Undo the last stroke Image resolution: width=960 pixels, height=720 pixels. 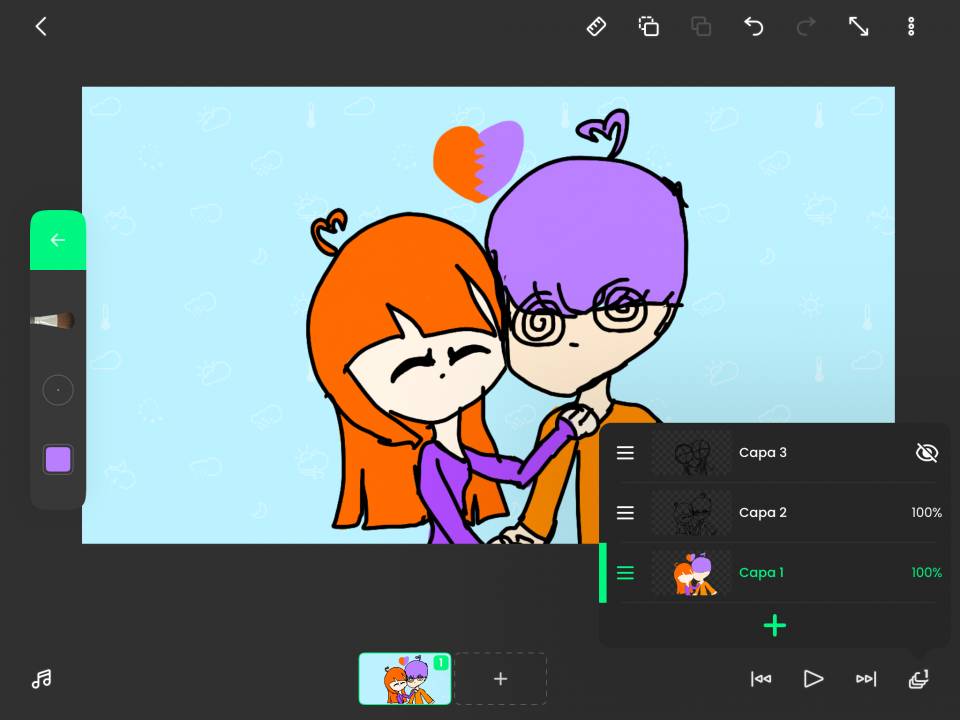pos(753,27)
